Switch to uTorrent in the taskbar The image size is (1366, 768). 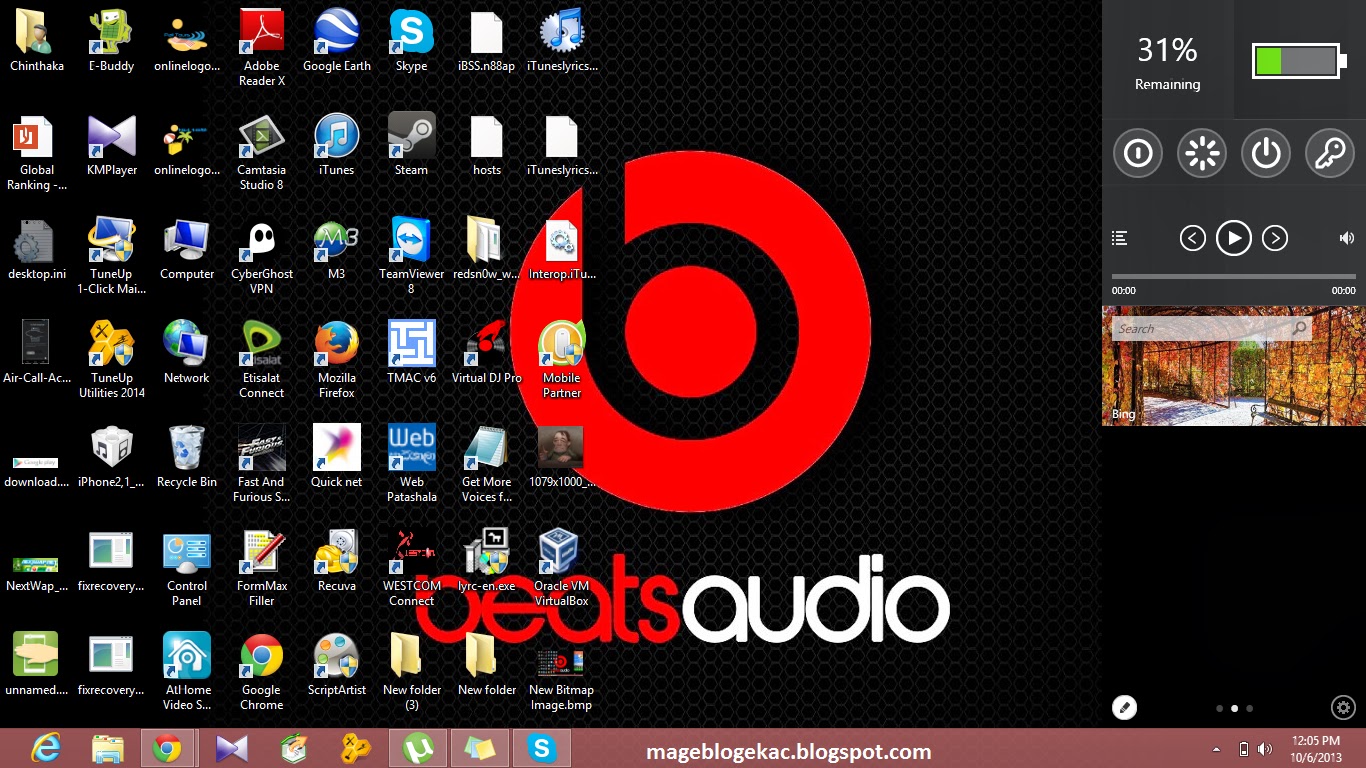tap(417, 748)
